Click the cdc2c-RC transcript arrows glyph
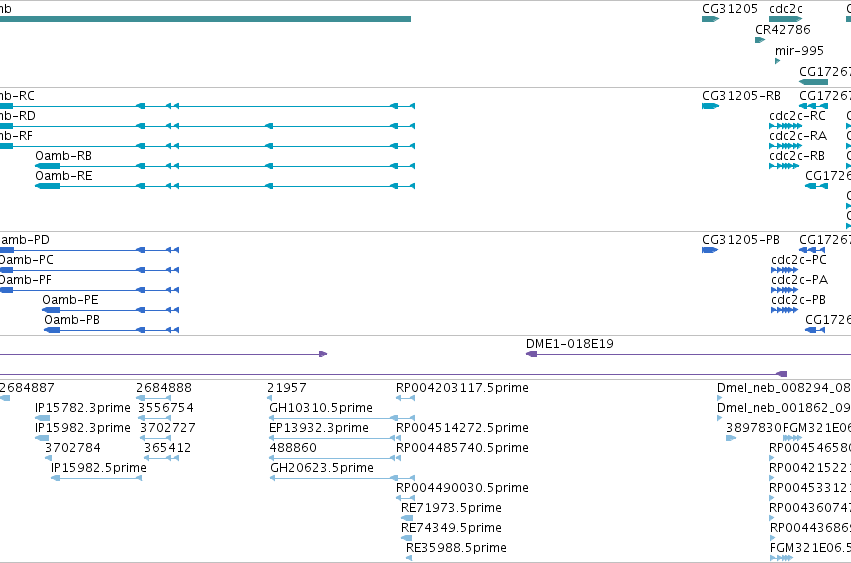This screenshot has height=563, width=851. click(x=785, y=126)
